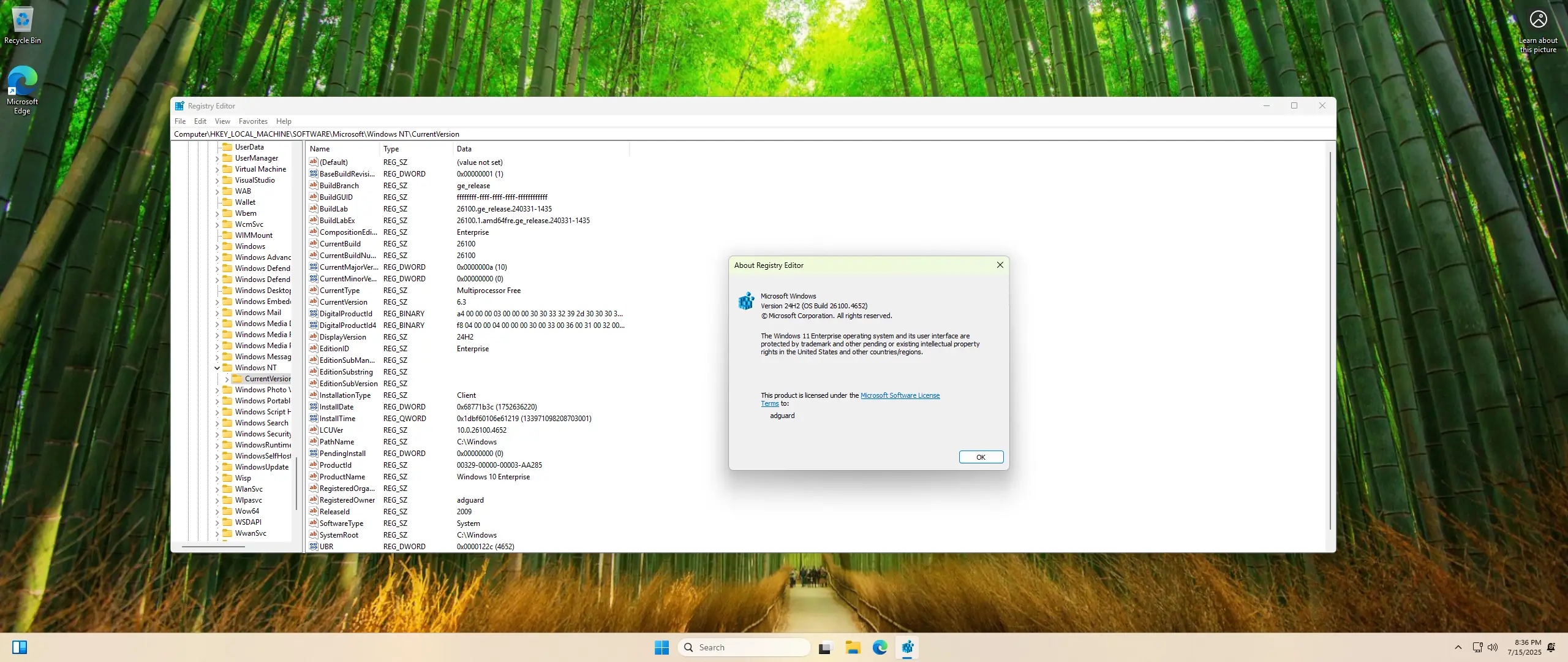Click the Task View taskbar icon

tap(826, 647)
